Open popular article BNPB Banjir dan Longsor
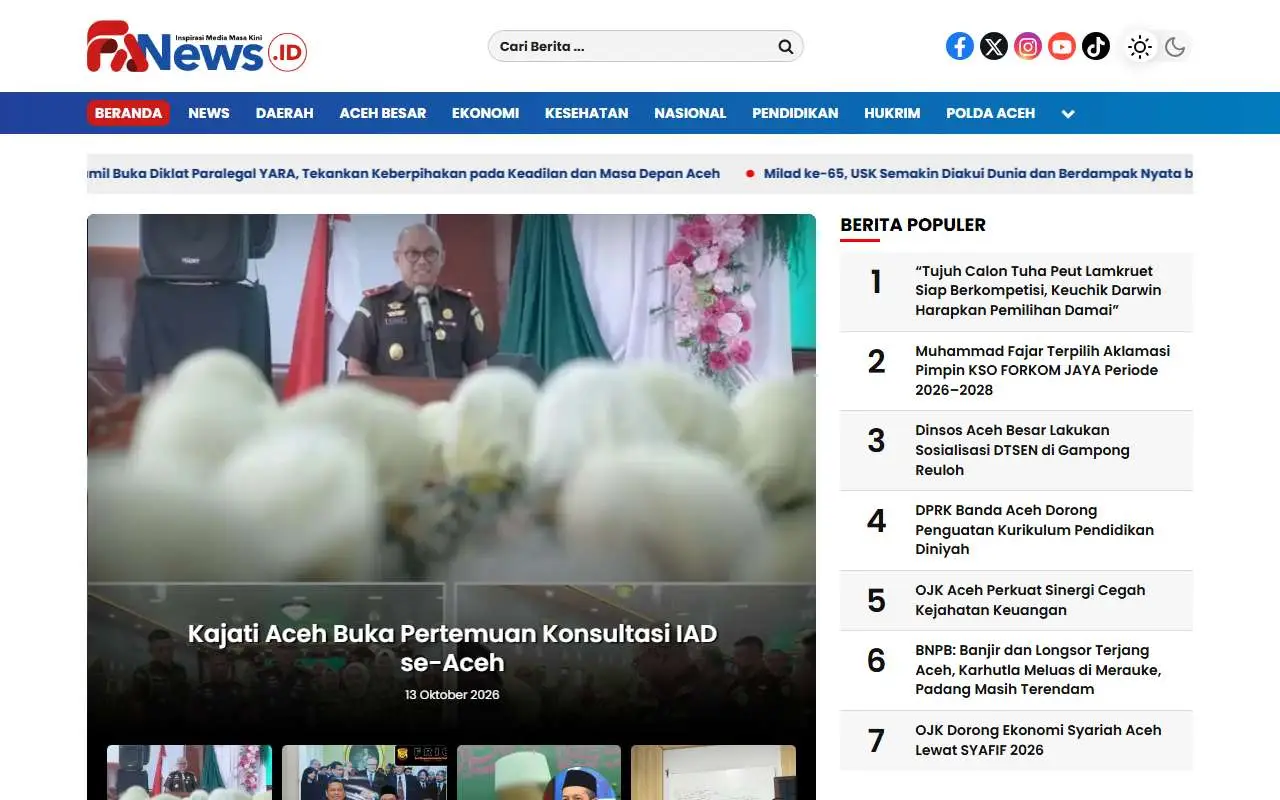 click(x=1038, y=670)
